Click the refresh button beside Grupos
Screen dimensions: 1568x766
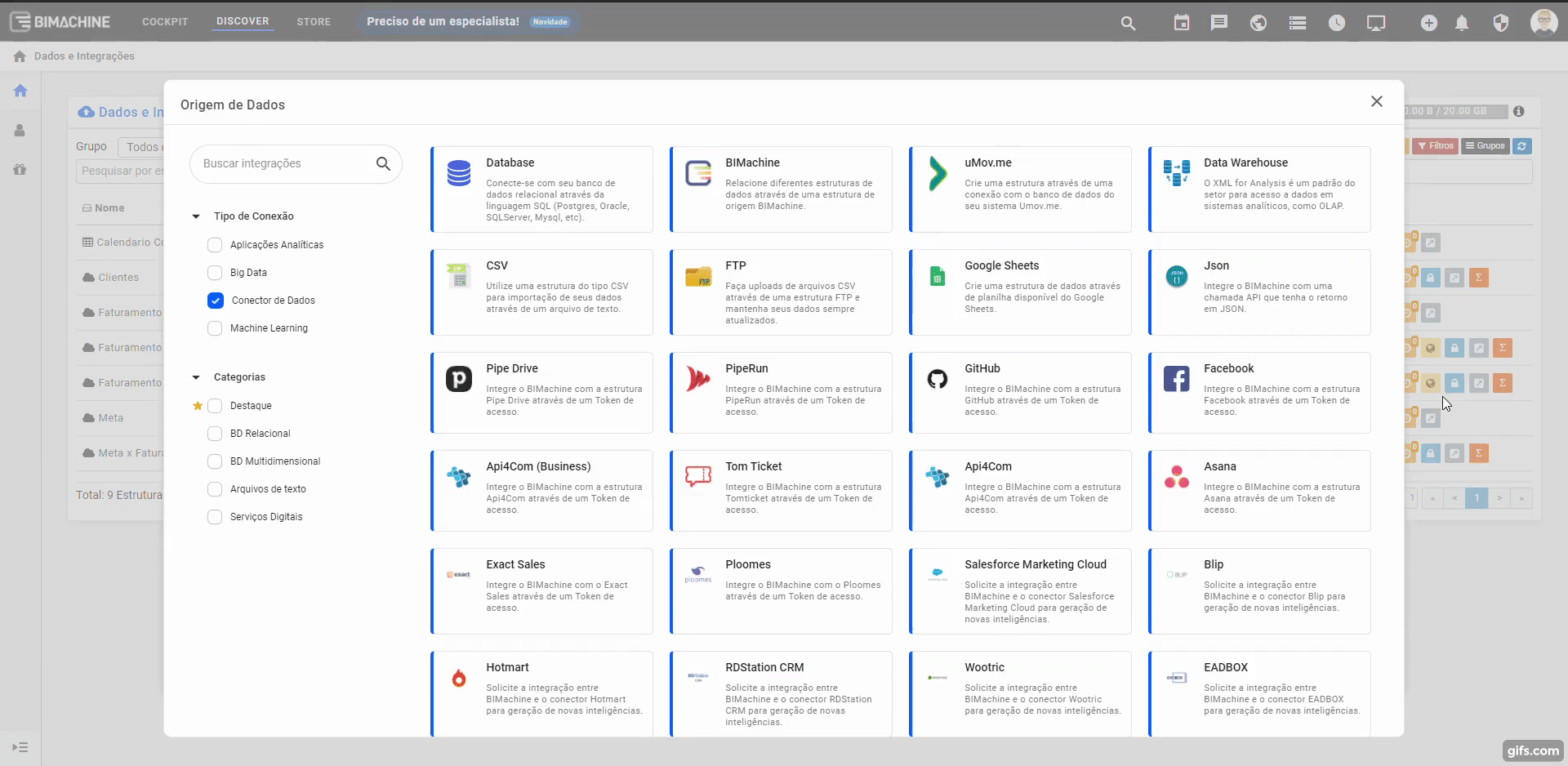click(1521, 146)
